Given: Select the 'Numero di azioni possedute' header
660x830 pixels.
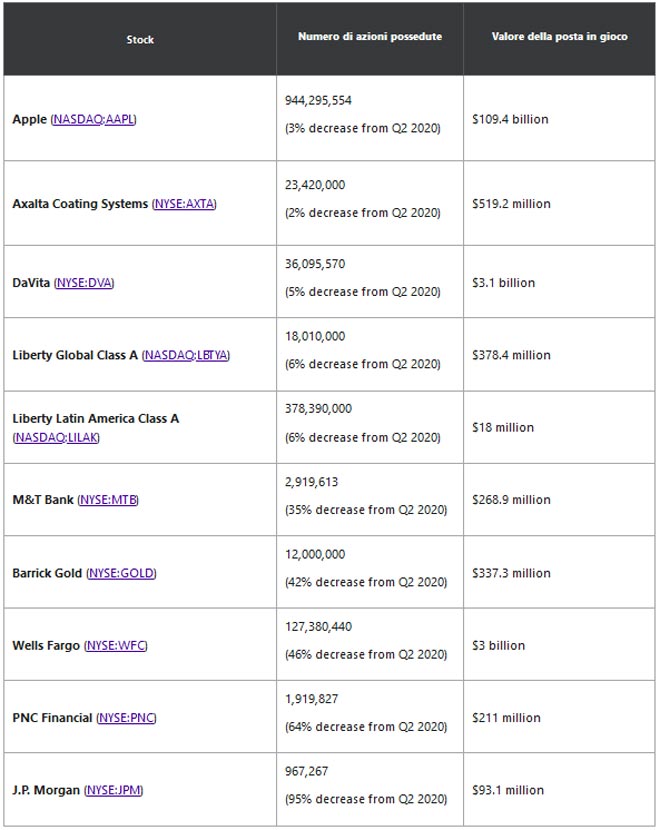Looking at the screenshot, I should tap(370, 37).
